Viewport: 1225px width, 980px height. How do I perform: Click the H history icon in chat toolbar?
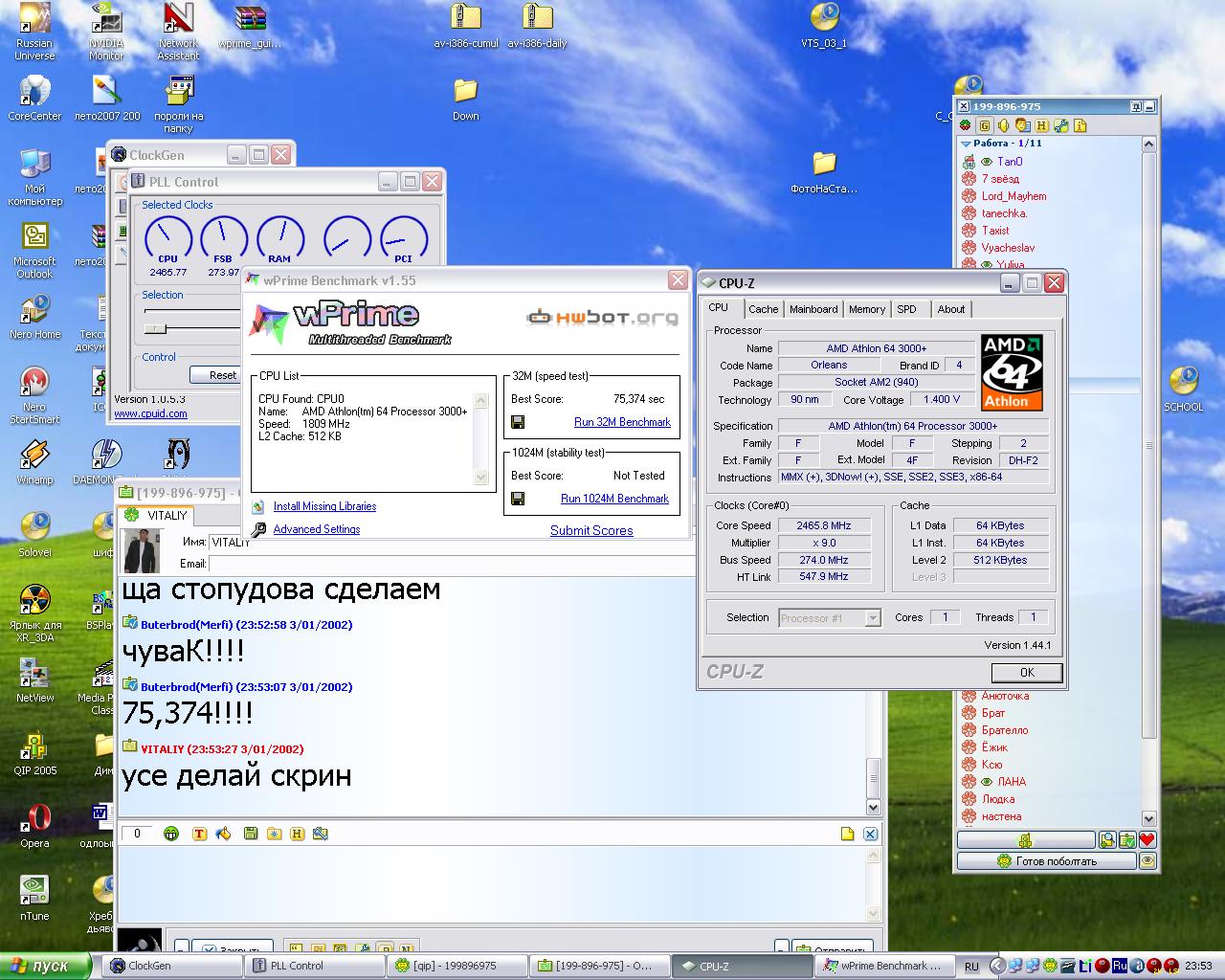click(297, 834)
